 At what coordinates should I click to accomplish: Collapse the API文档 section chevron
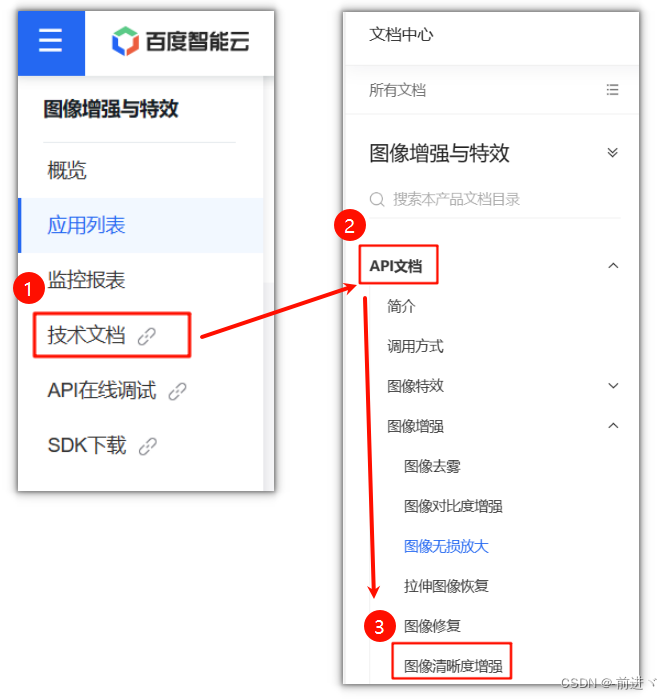tap(613, 266)
